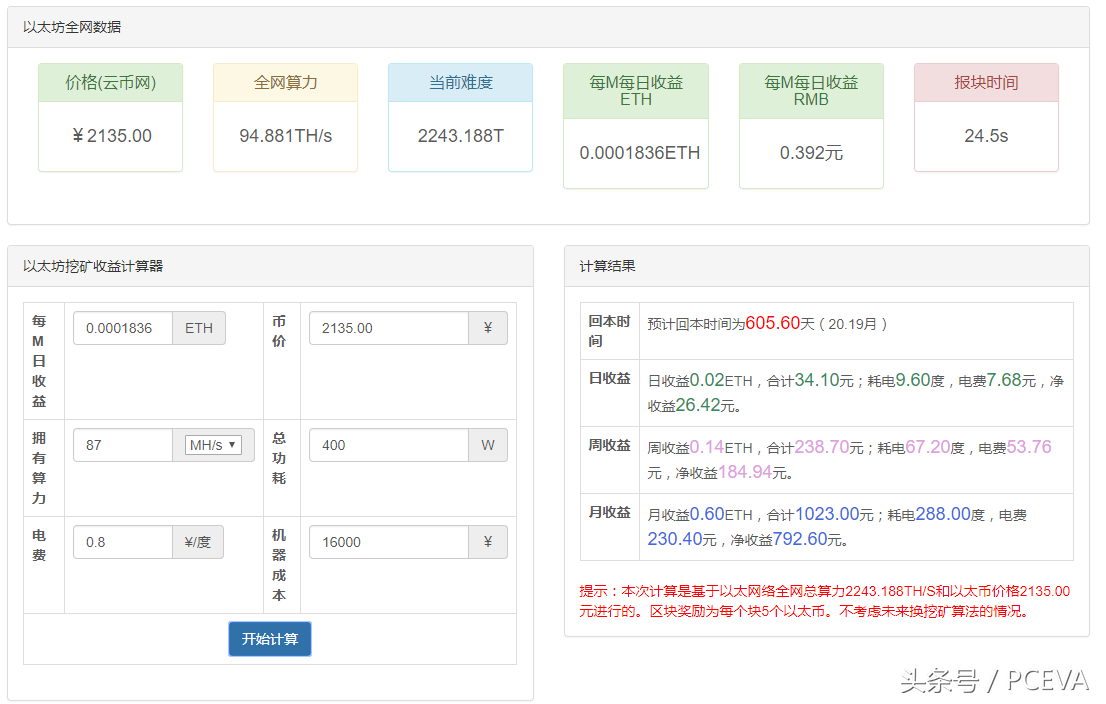
Task: Click the 币价 form label
Action: coord(279,331)
